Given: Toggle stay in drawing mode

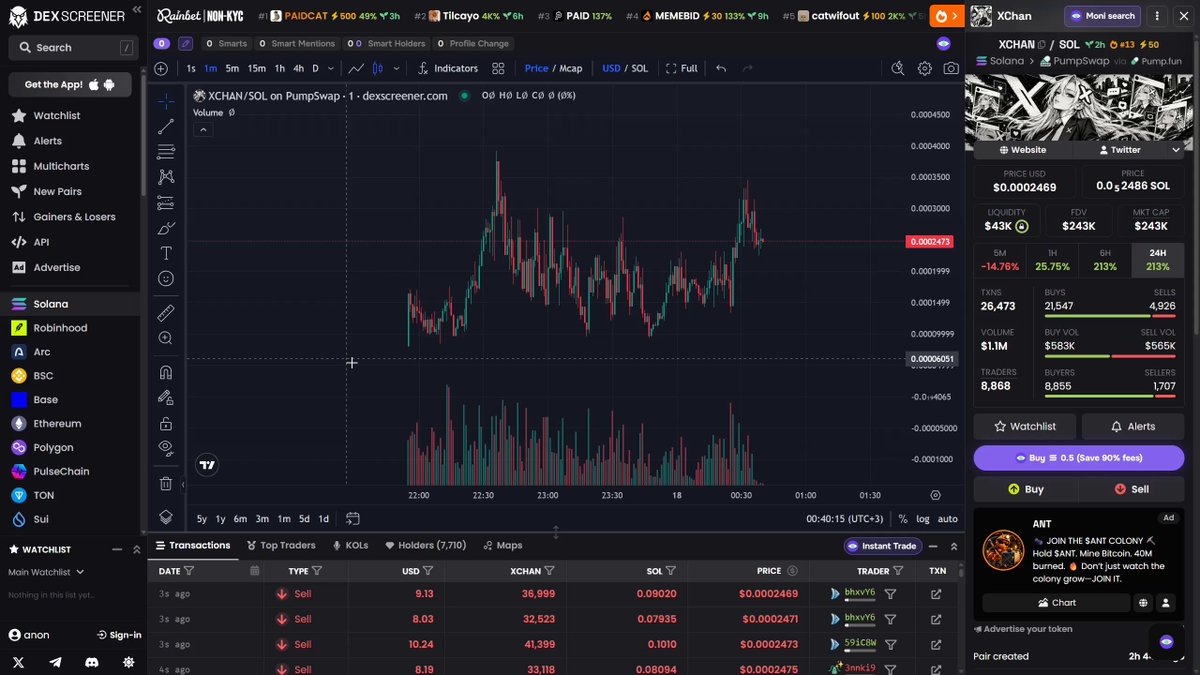Looking at the screenshot, I should [x=166, y=398].
